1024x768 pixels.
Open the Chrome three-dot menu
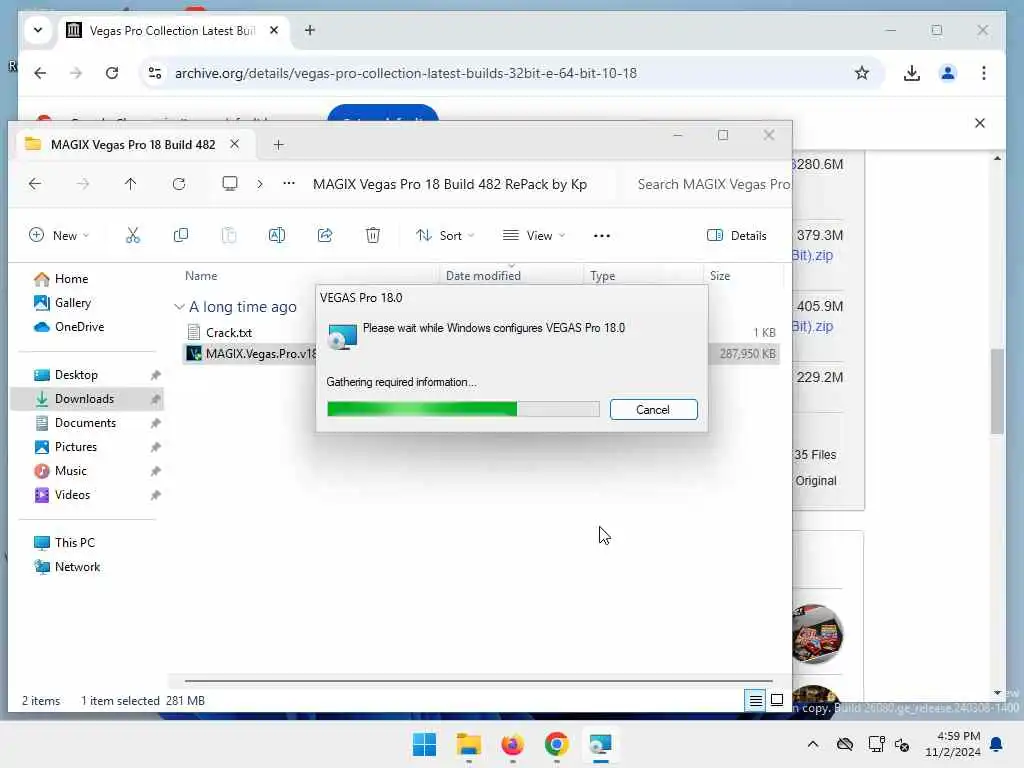coord(984,73)
